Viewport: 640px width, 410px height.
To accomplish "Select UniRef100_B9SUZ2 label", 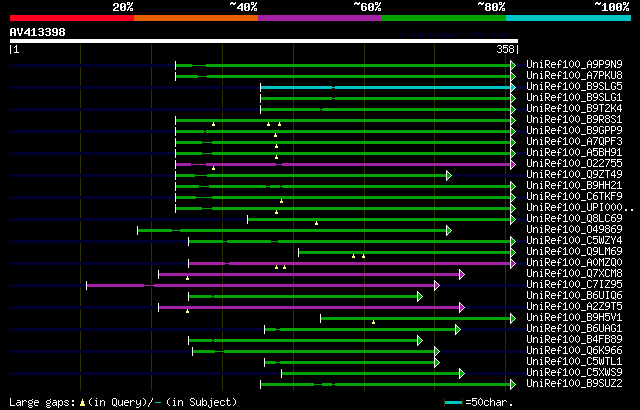I will point(574,384).
